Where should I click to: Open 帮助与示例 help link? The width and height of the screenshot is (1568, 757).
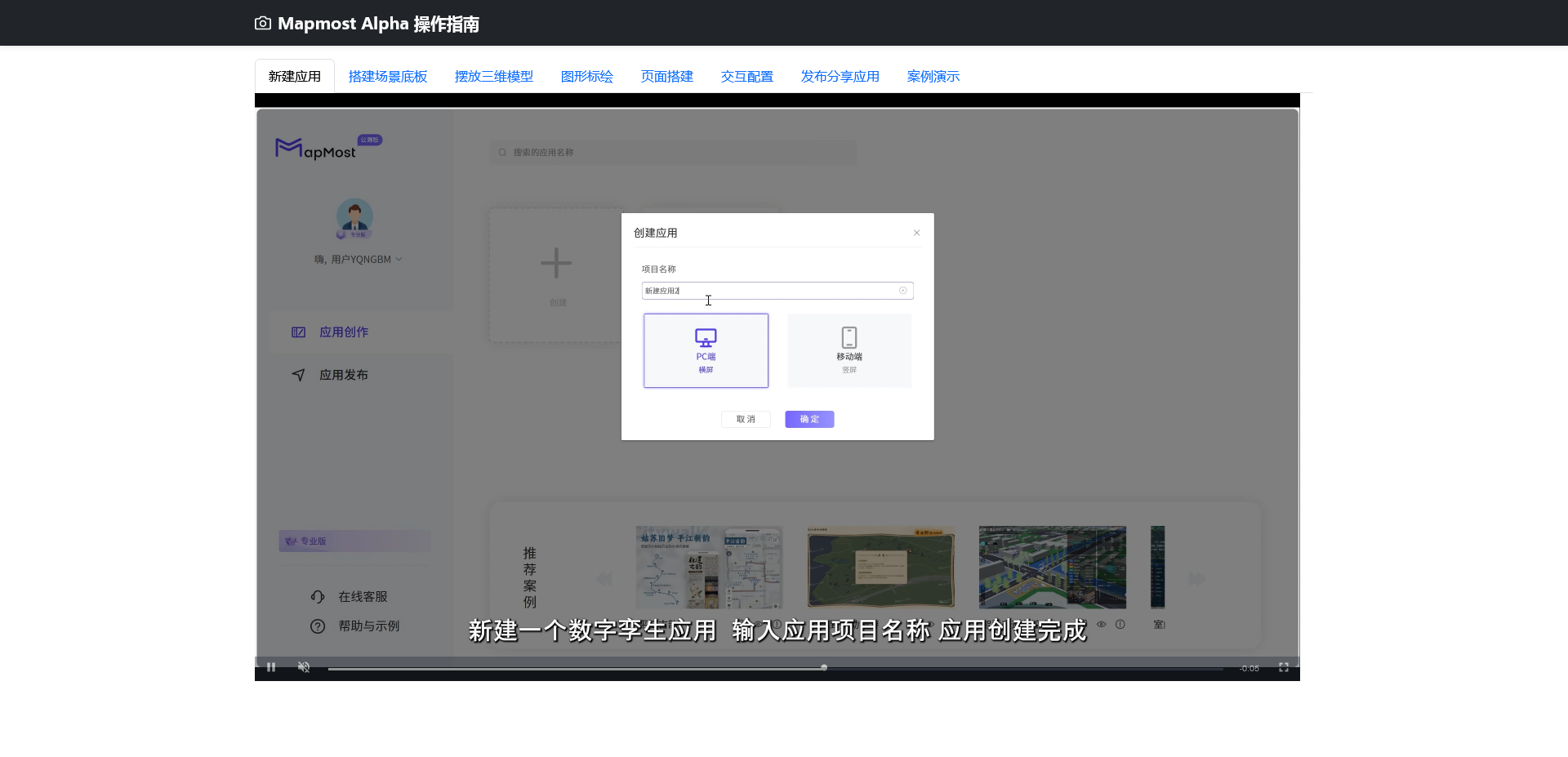point(369,626)
